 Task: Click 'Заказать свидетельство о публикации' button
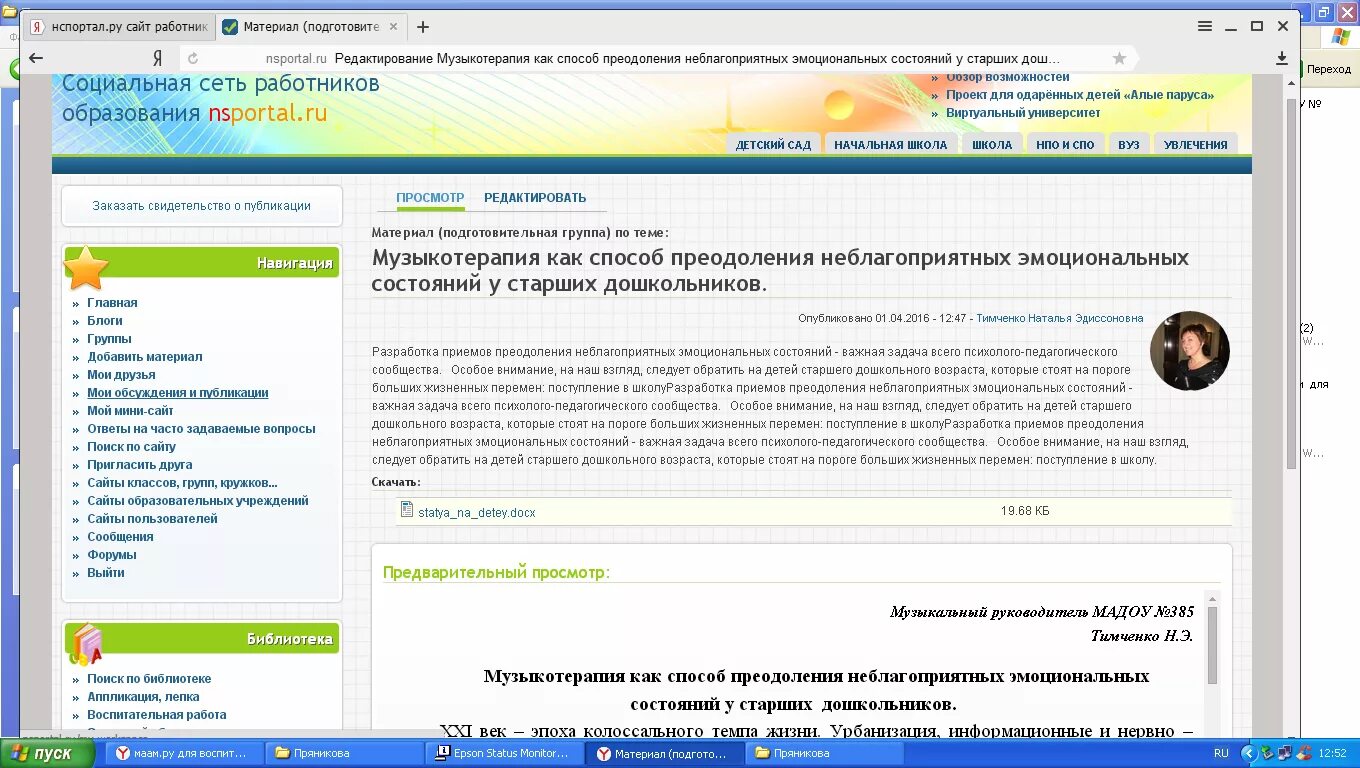[x=202, y=206]
